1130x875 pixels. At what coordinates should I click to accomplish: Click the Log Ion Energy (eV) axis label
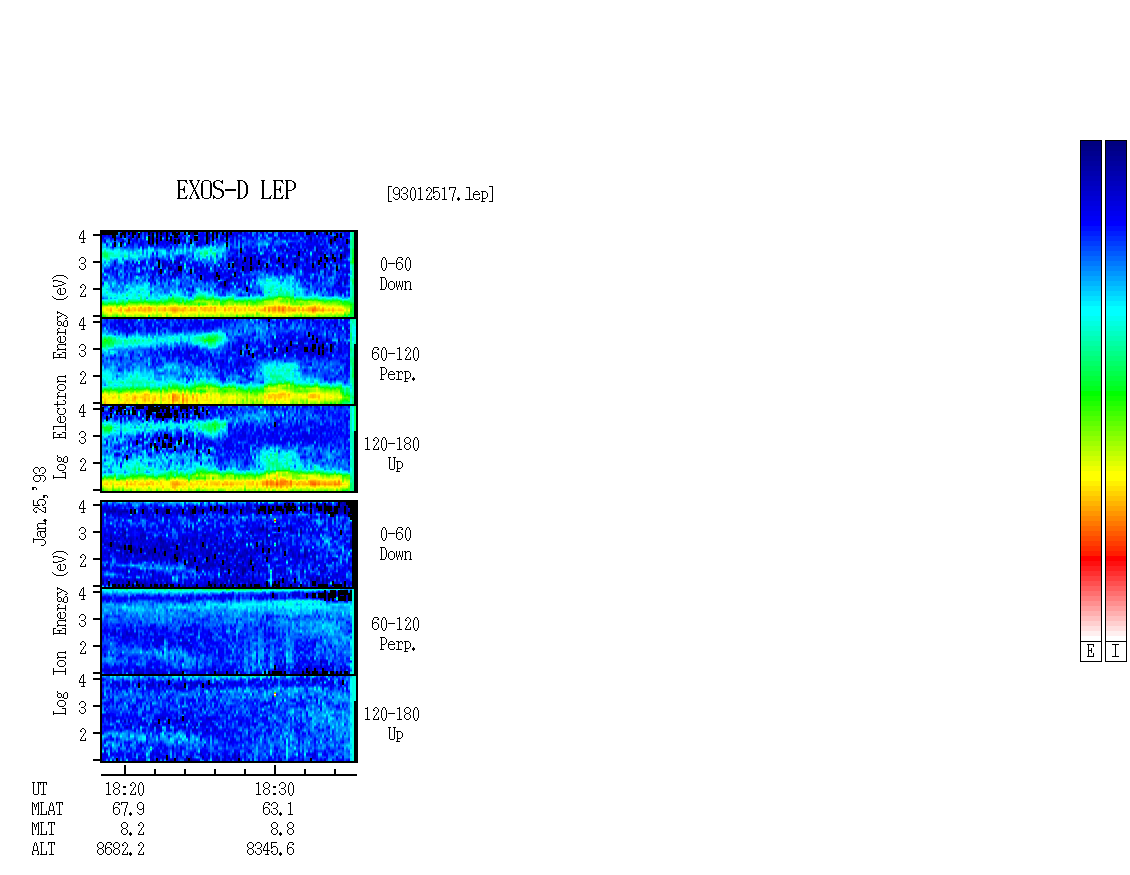[60, 632]
